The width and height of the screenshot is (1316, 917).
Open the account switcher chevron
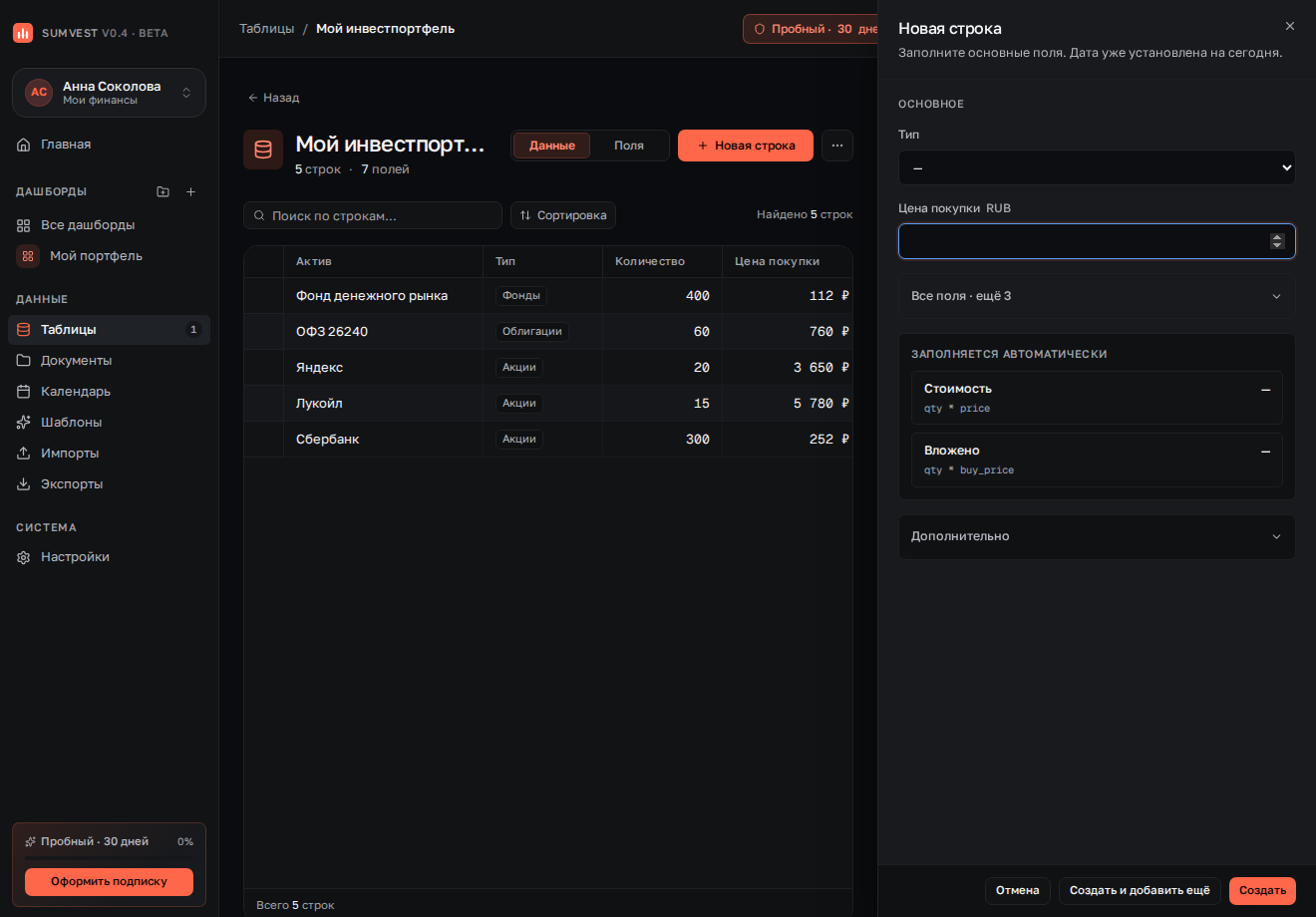[186, 93]
